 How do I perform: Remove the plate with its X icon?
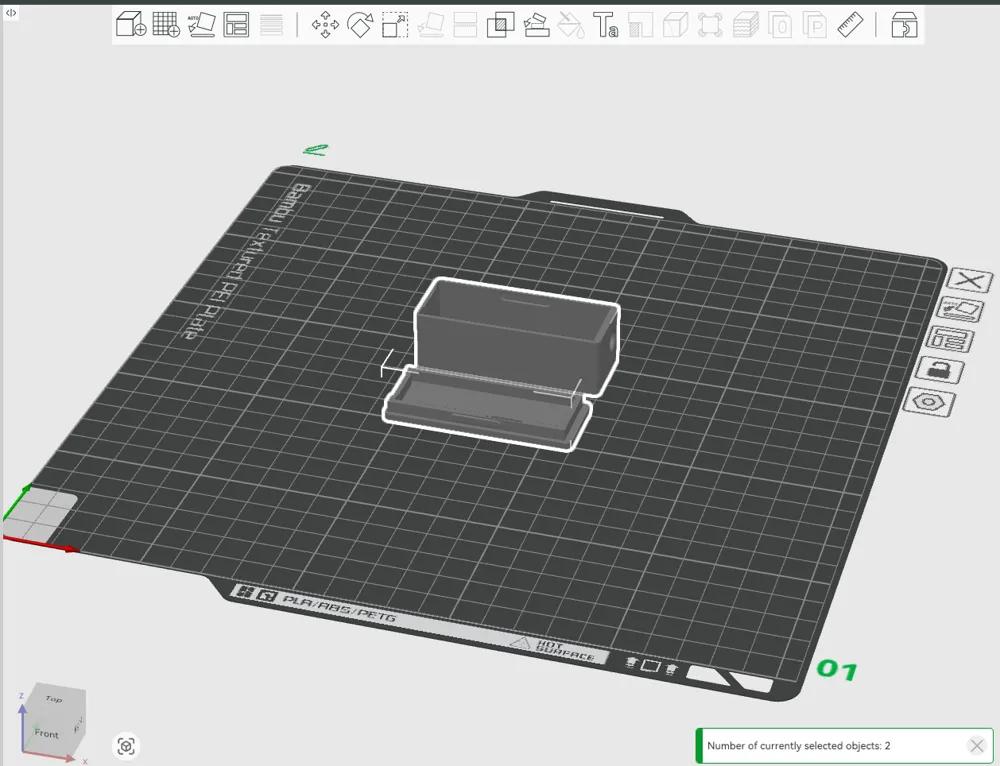(x=970, y=280)
